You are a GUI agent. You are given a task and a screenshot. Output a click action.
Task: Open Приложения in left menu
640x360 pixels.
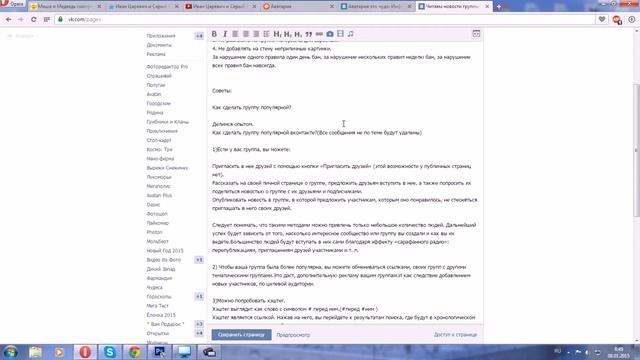click(161, 36)
